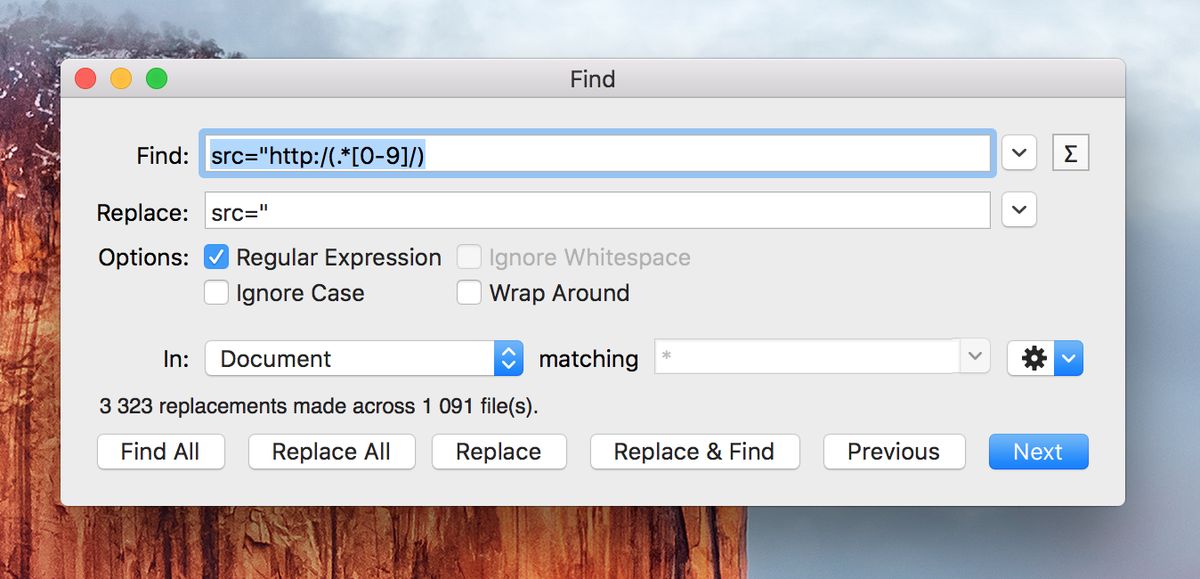This screenshot has height=579, width=1200.
Task: Jump to the Next match
Action: [x=1037, y=452]
